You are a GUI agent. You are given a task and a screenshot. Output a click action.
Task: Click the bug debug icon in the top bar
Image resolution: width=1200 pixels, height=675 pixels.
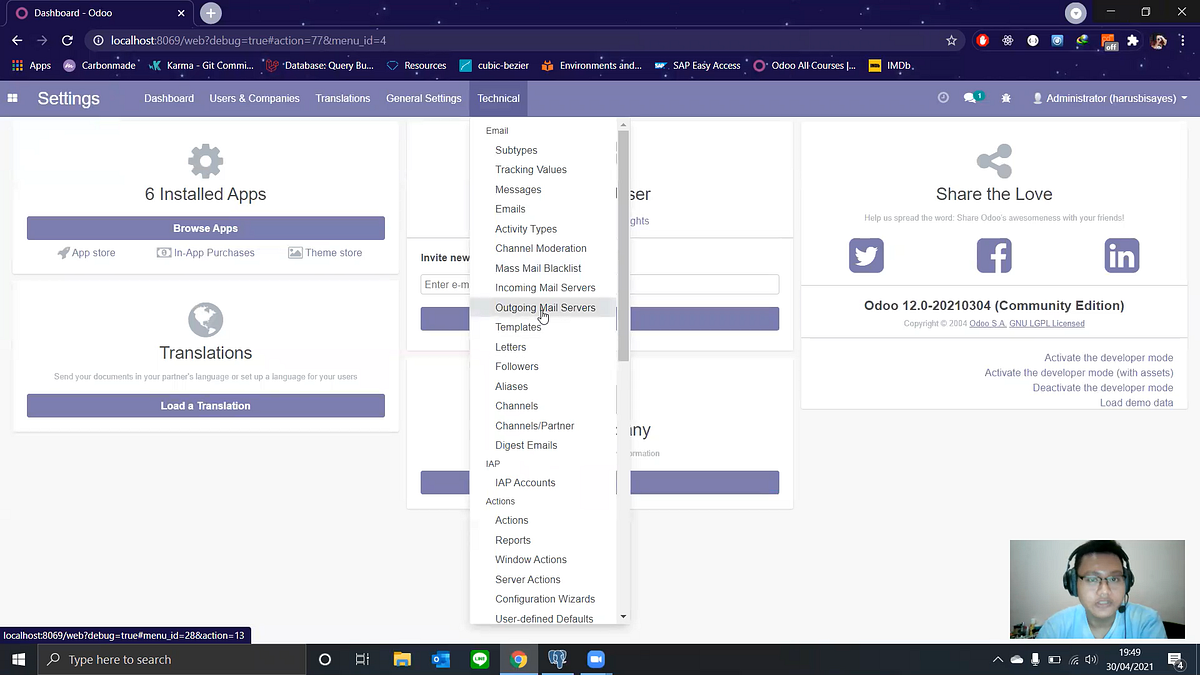[x=1006, y=98]
